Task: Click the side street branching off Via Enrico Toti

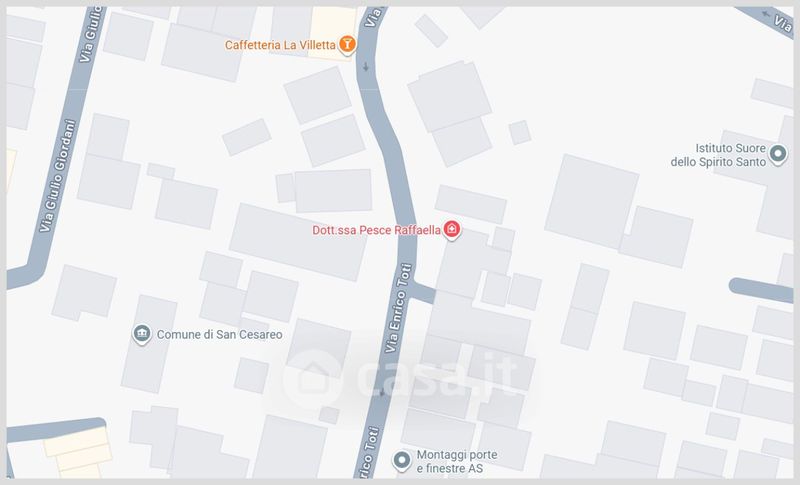Action: (x=424, y=293)
